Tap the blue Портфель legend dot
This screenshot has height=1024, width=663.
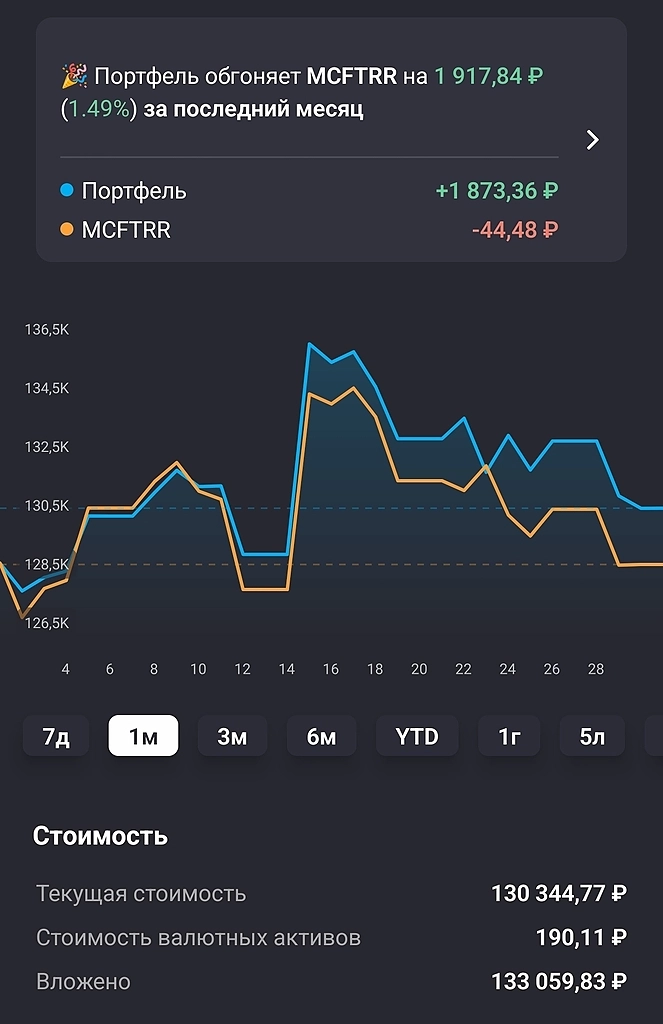[x=67, y=191]
